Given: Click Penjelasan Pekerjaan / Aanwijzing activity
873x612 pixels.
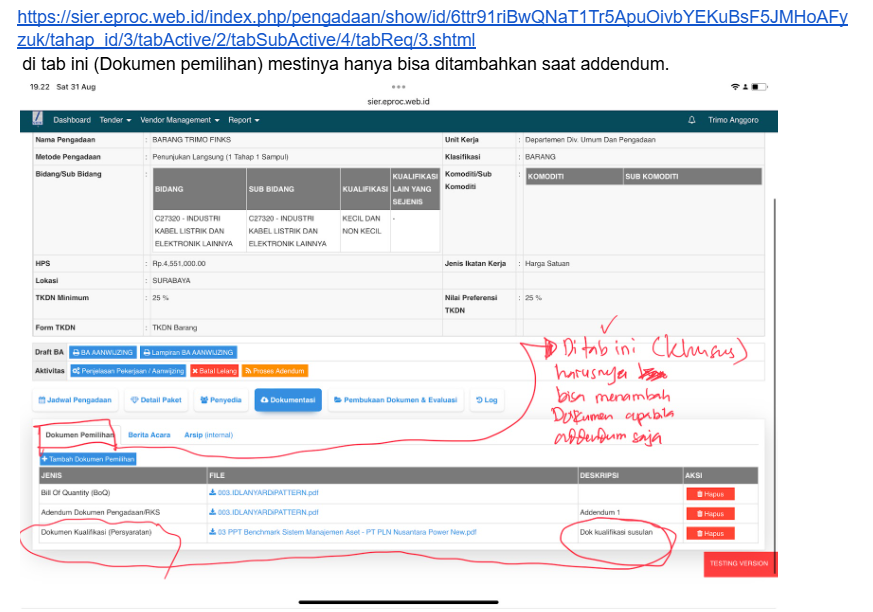Looking at the screenshot, I should point(128,370).
